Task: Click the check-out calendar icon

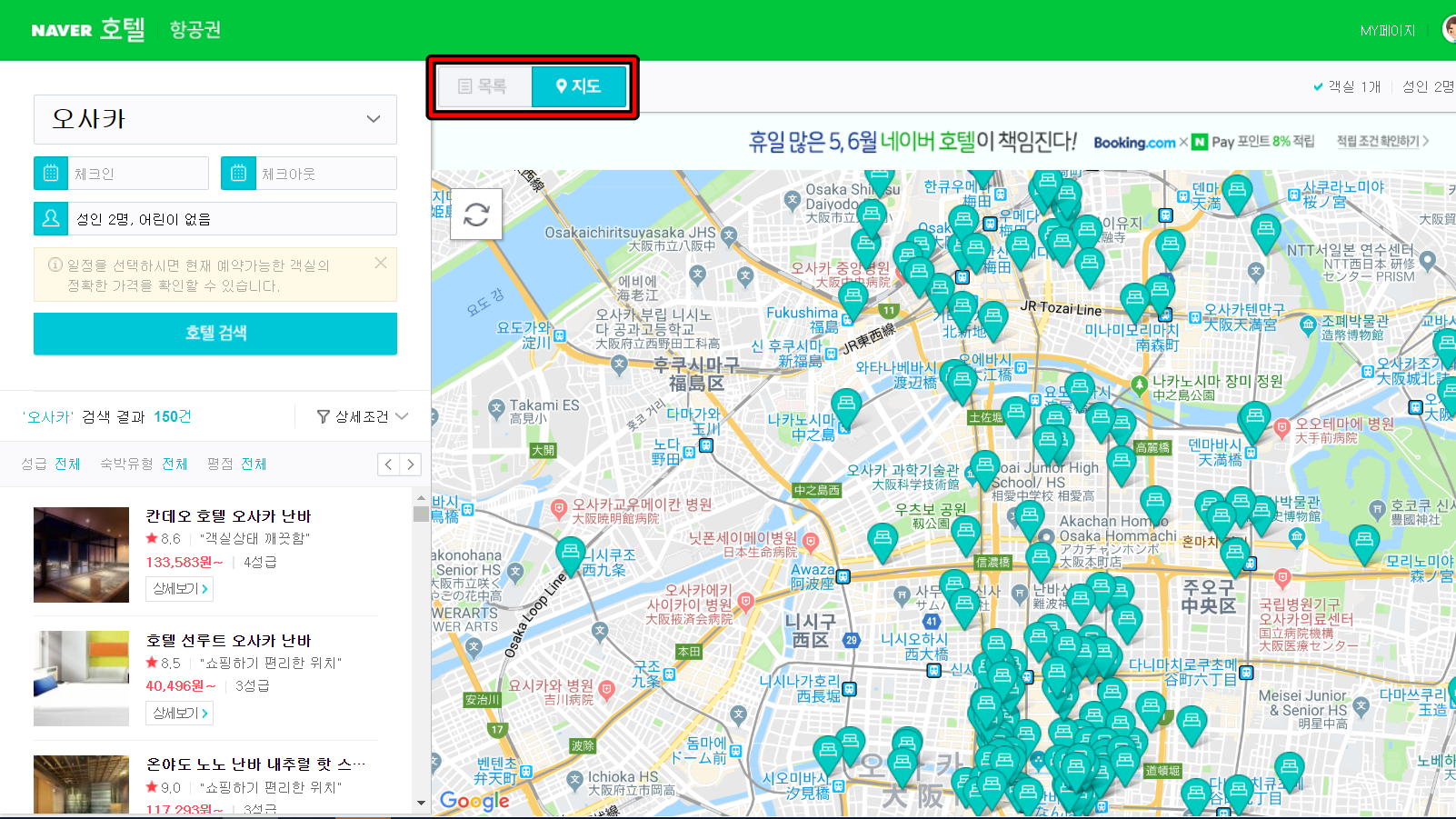Action: (238, 173)
